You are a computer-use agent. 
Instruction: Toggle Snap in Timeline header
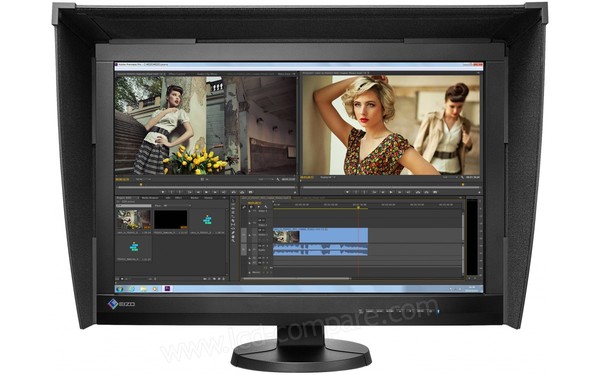point(251,207)
